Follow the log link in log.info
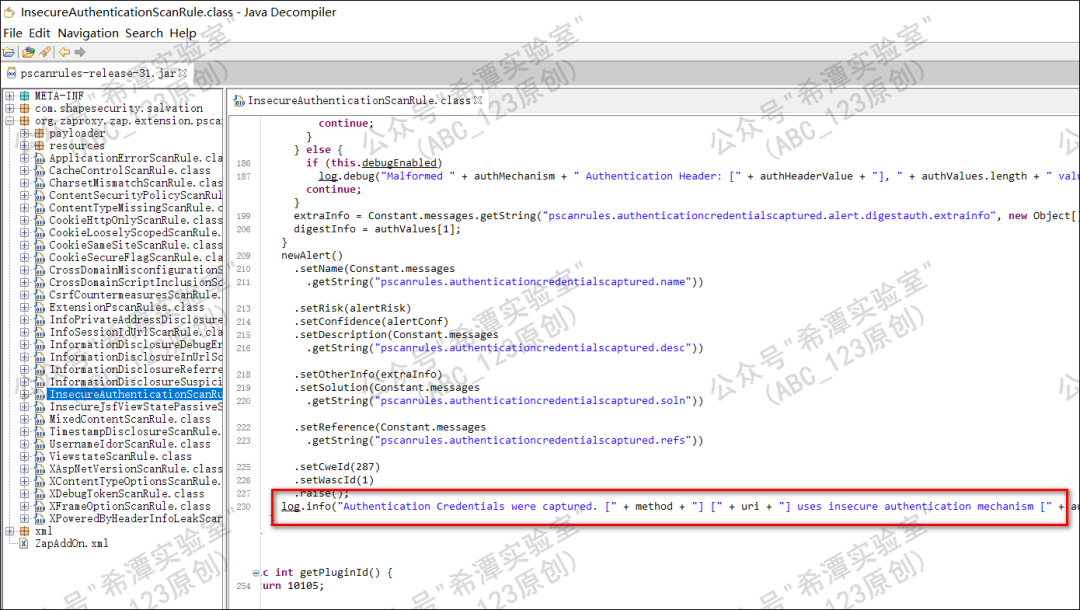Viewport: 1080px width, 610px height. 291,507
